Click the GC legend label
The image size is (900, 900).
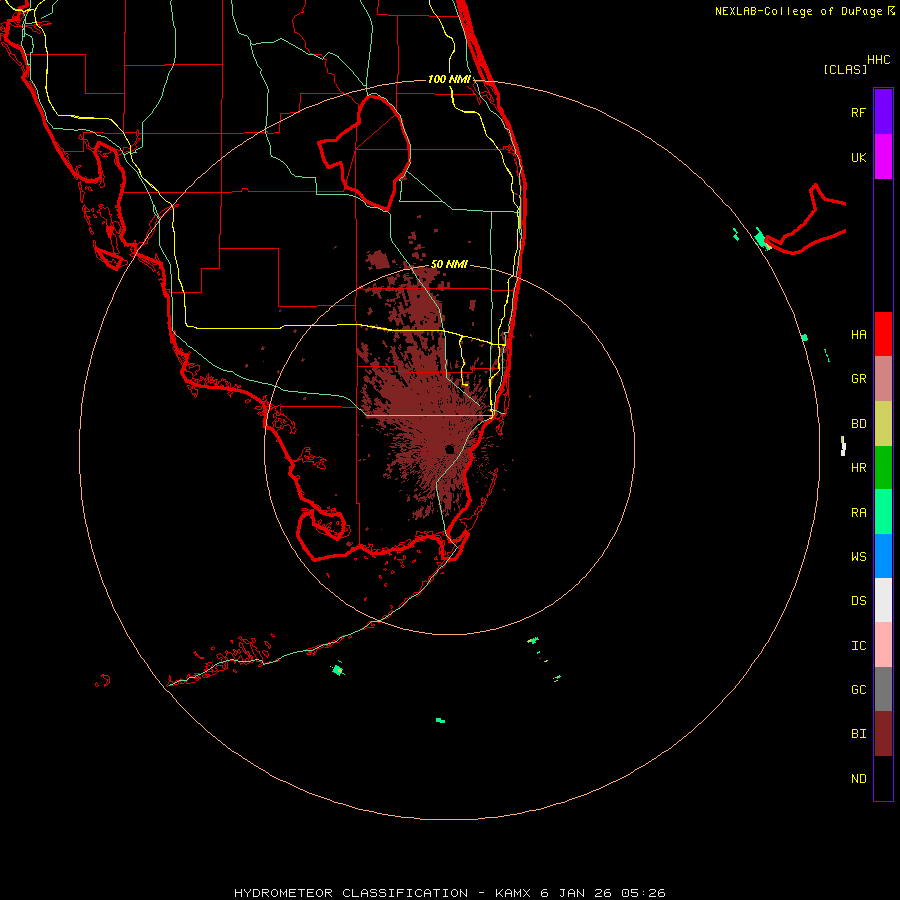coord(858,689)
